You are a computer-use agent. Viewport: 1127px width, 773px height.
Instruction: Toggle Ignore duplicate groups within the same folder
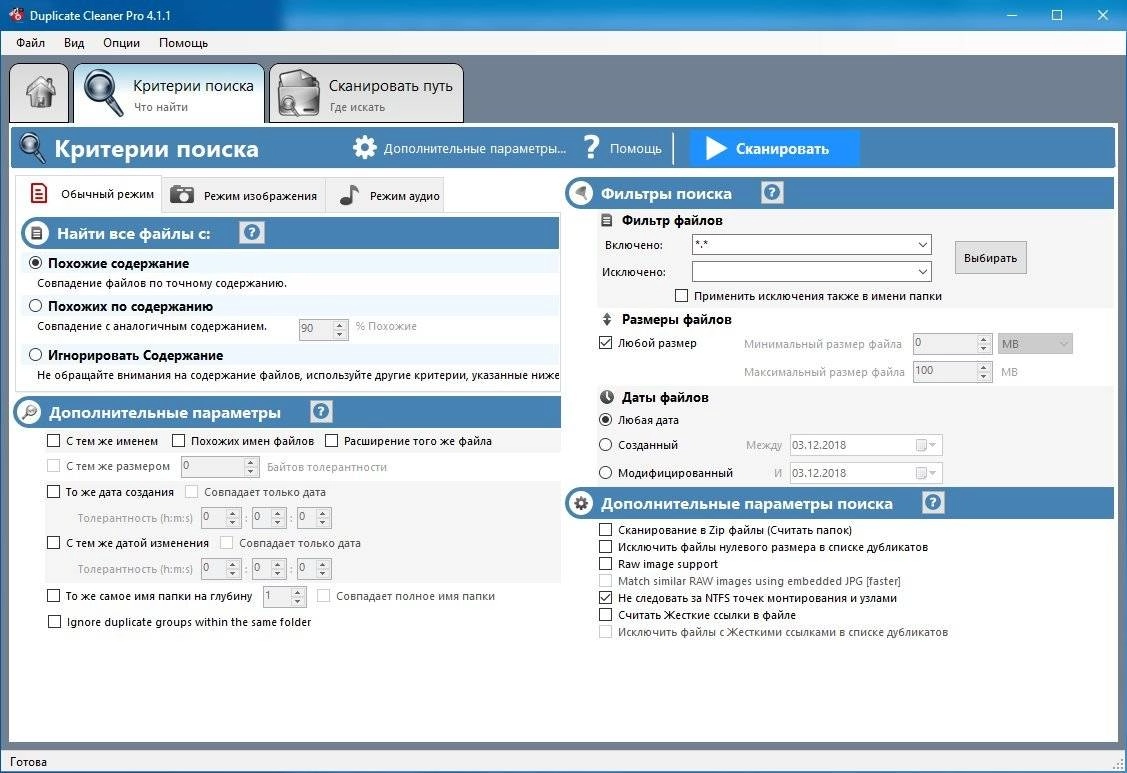point(54,621)
